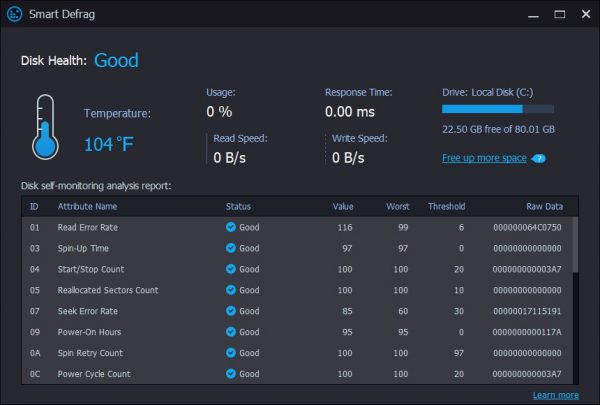Click the 0 % usage value
This screenshot has width=600, height=405.
pyautogui.click(x=219, y=112)
